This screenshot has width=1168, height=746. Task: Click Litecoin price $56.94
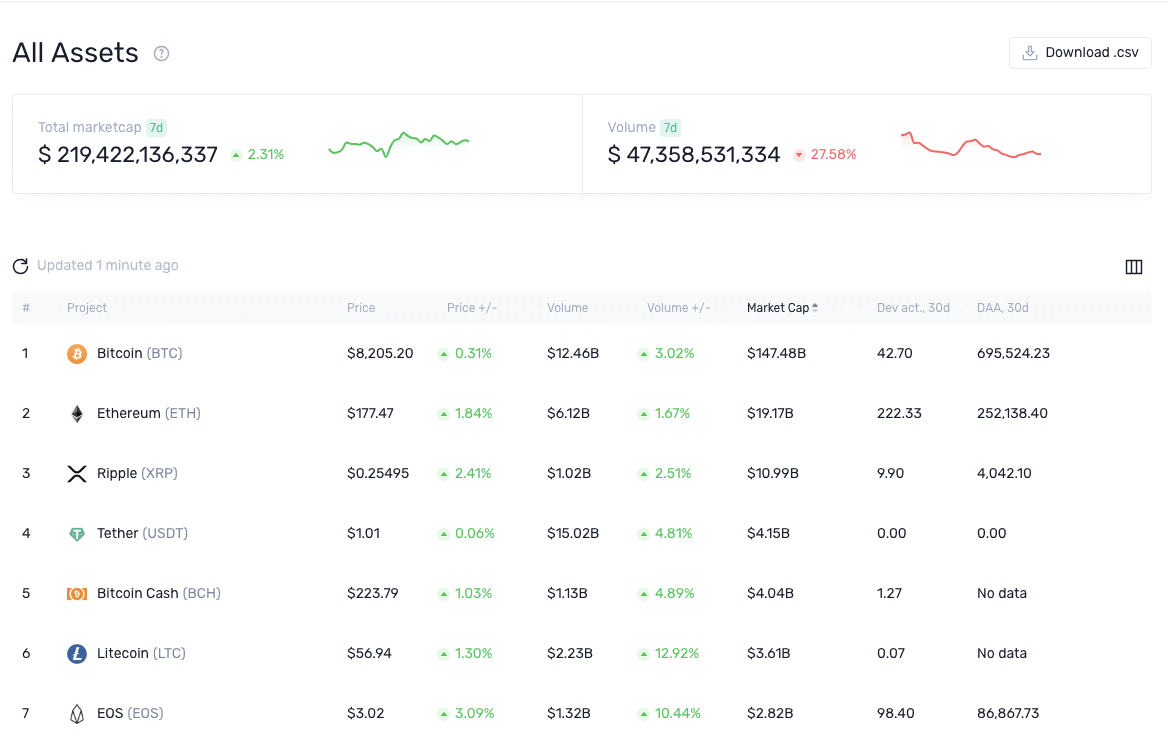(x=369, y=654)
